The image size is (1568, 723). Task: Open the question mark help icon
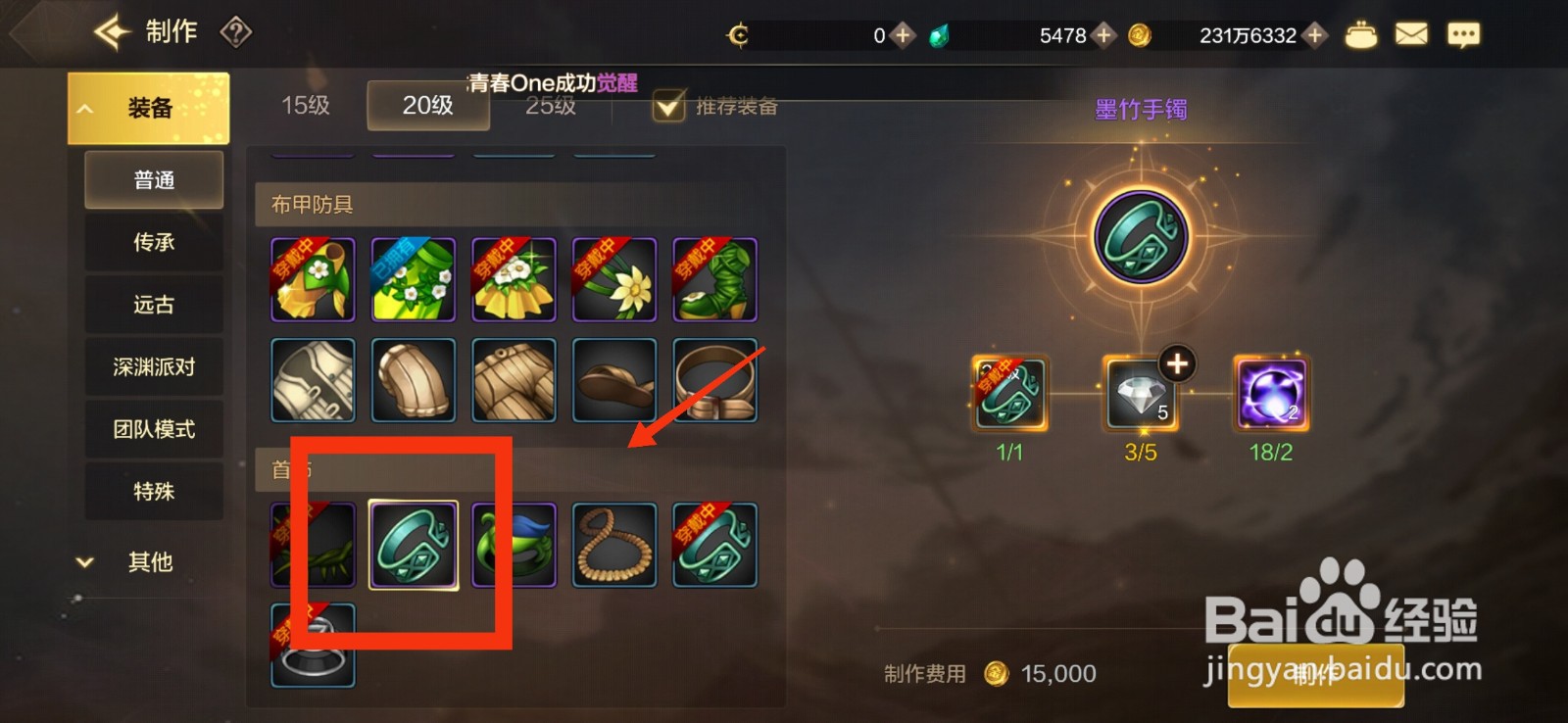(x=236, y=32)
